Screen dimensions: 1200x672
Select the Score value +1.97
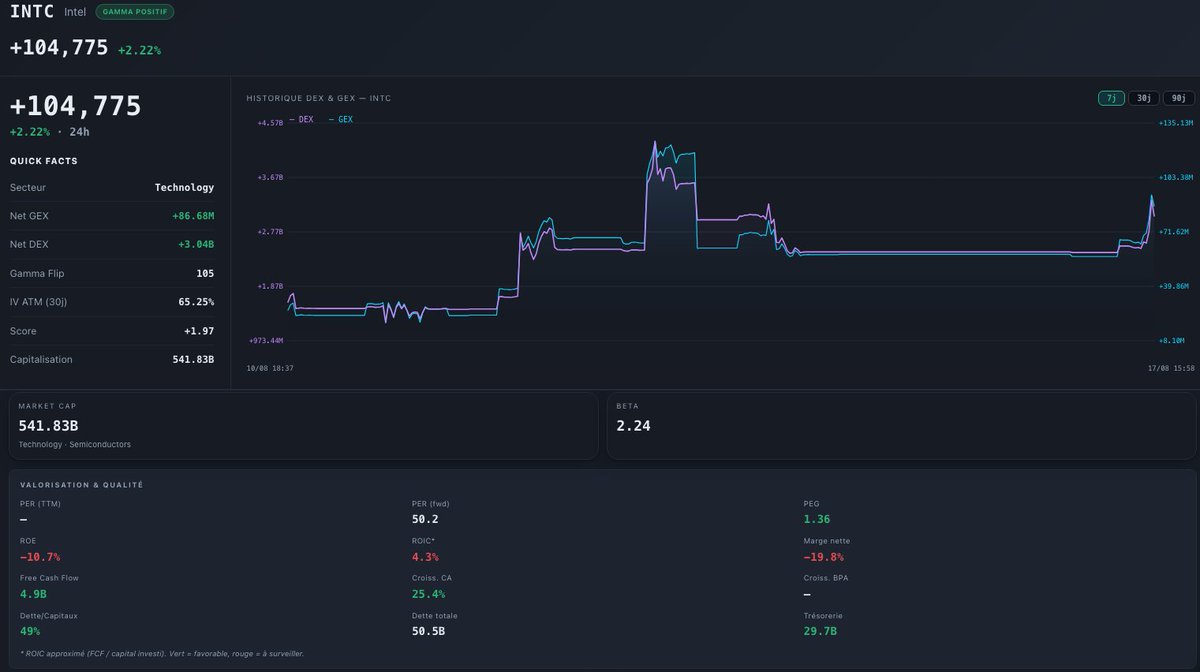click(199, 331)
